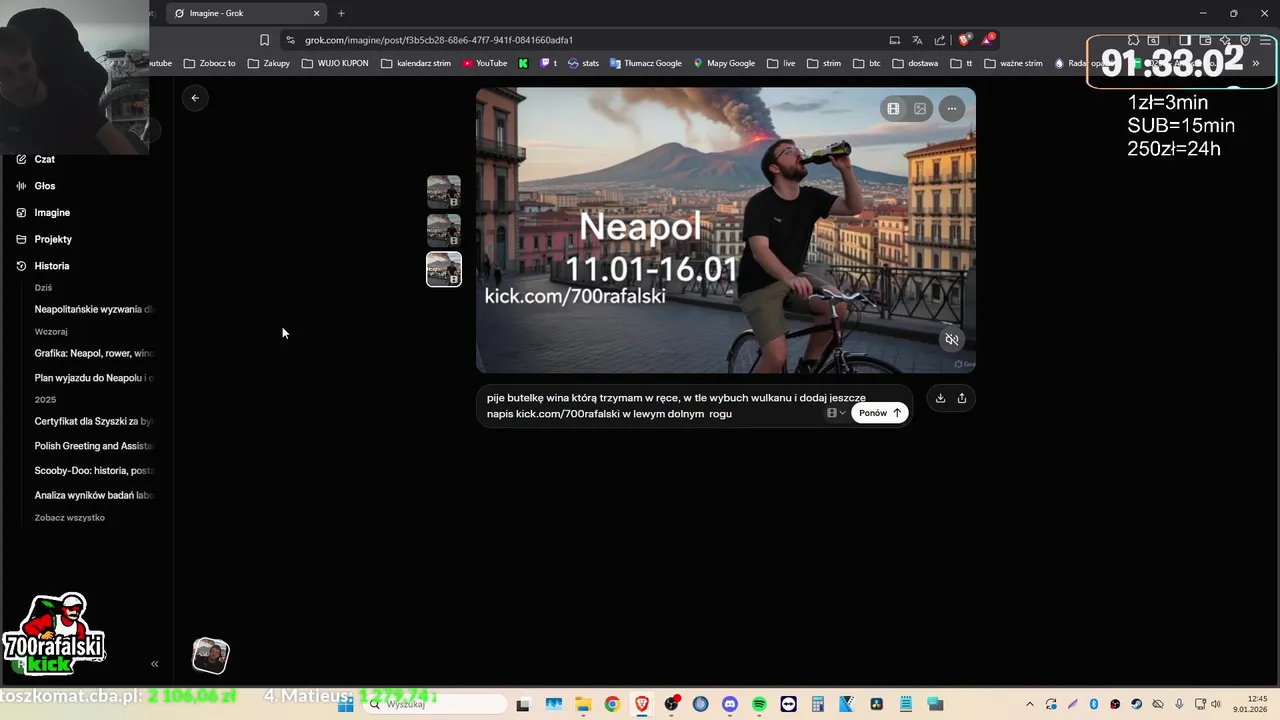Open the Plan wyjazdu do Neapolu conversation
This screenshot has width=1280, height=720.
[x=94, y=378]
